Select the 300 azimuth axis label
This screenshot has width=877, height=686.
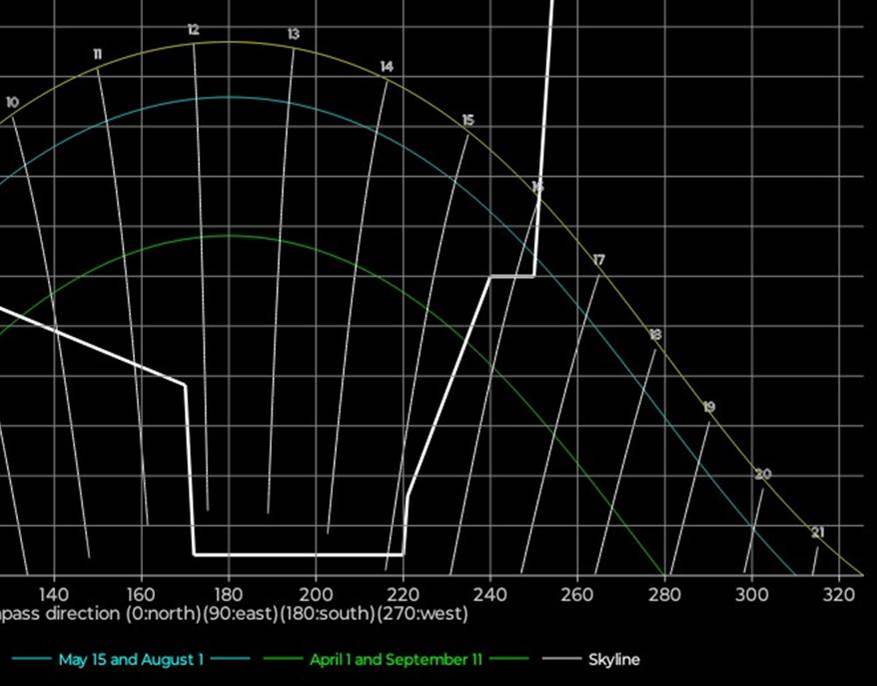[752, 594]
